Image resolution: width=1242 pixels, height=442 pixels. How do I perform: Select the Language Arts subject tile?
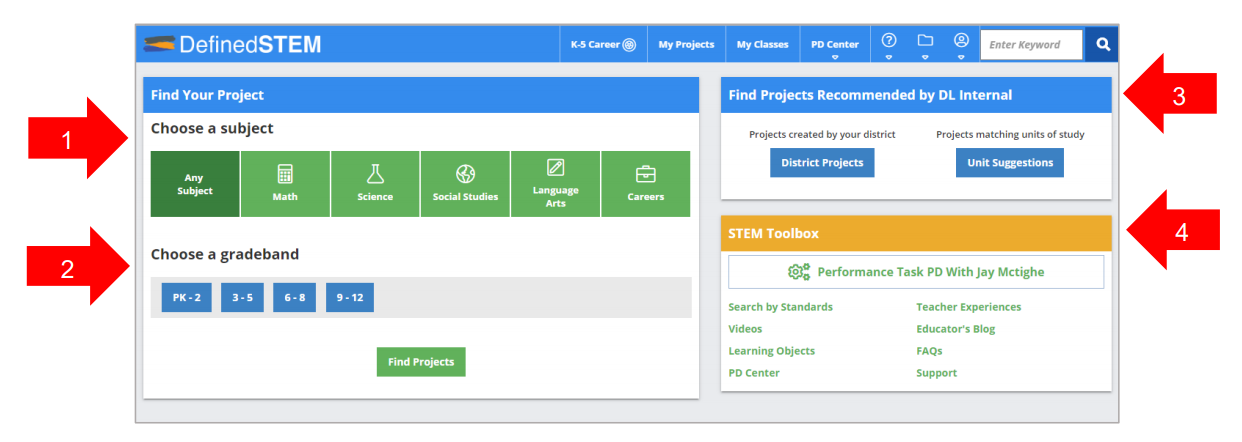pyautogui.click(x=555, y=184)
